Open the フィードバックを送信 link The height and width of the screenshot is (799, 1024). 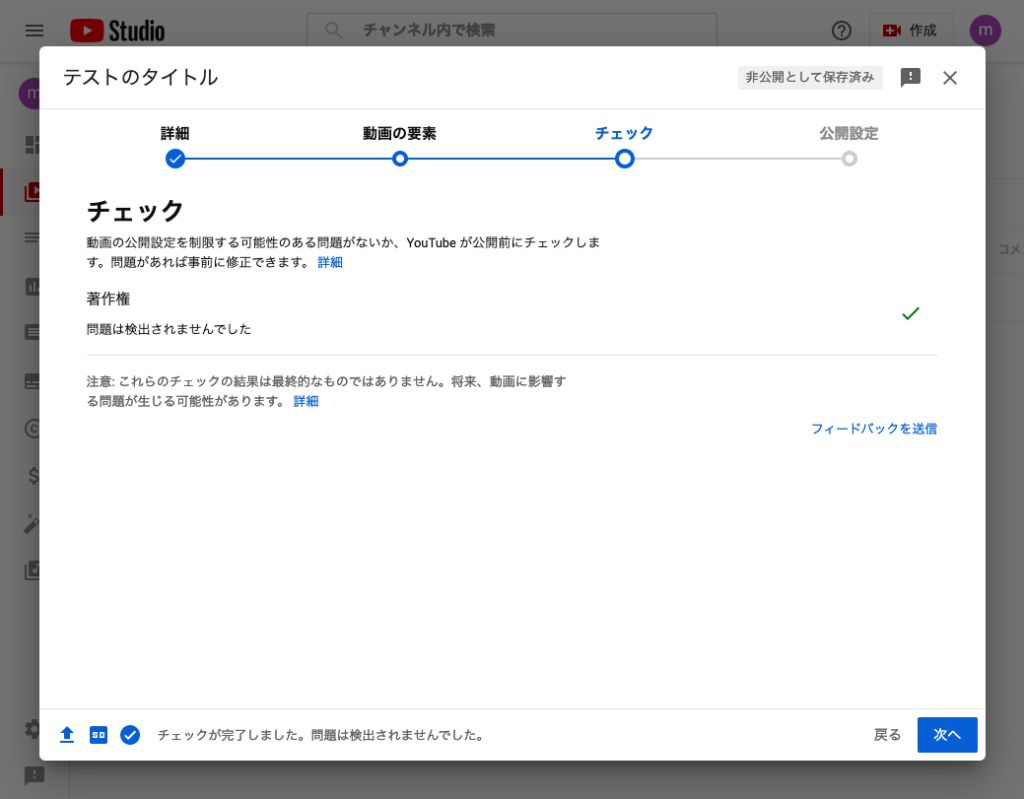875,429
